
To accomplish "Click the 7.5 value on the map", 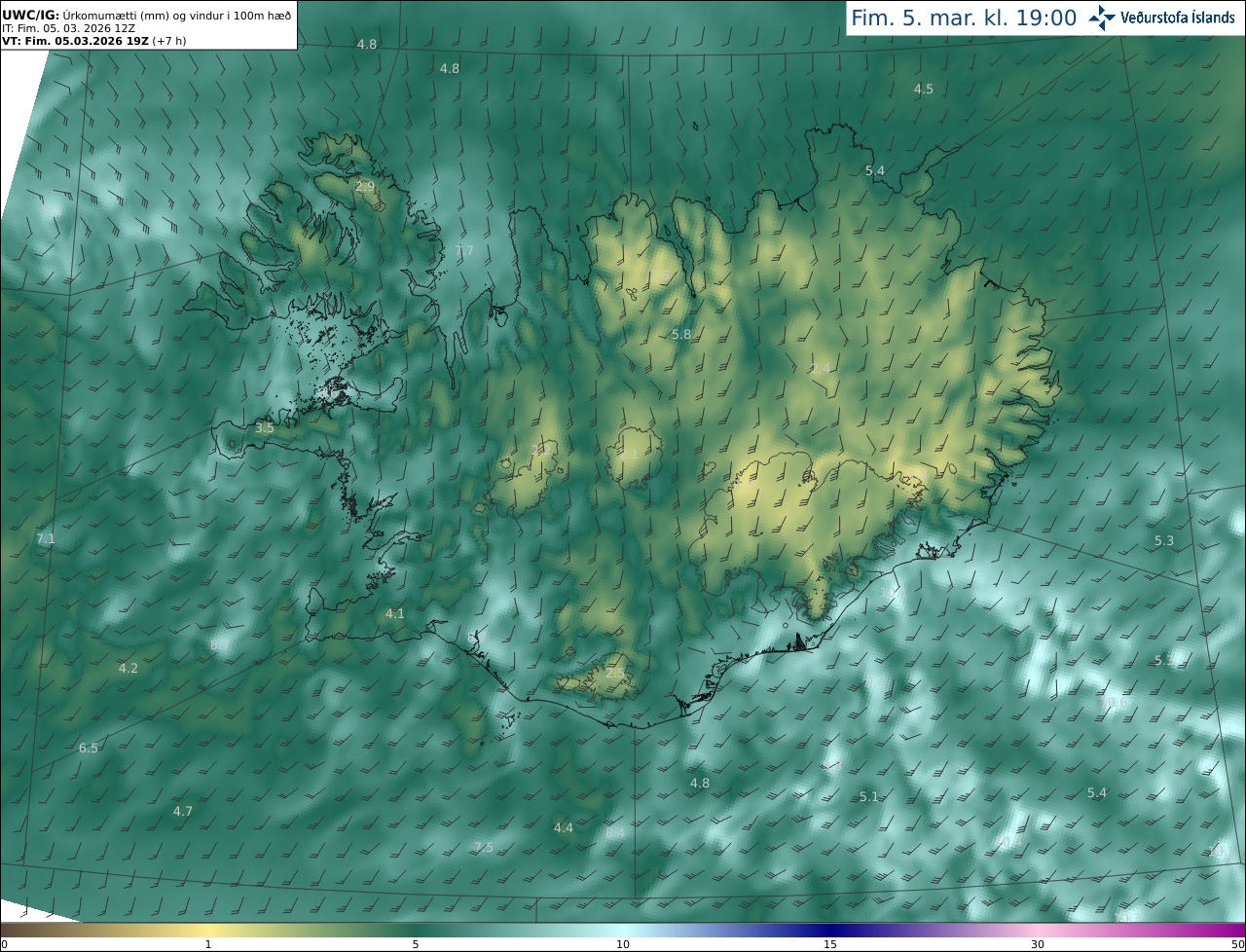I will pos(484,848).
